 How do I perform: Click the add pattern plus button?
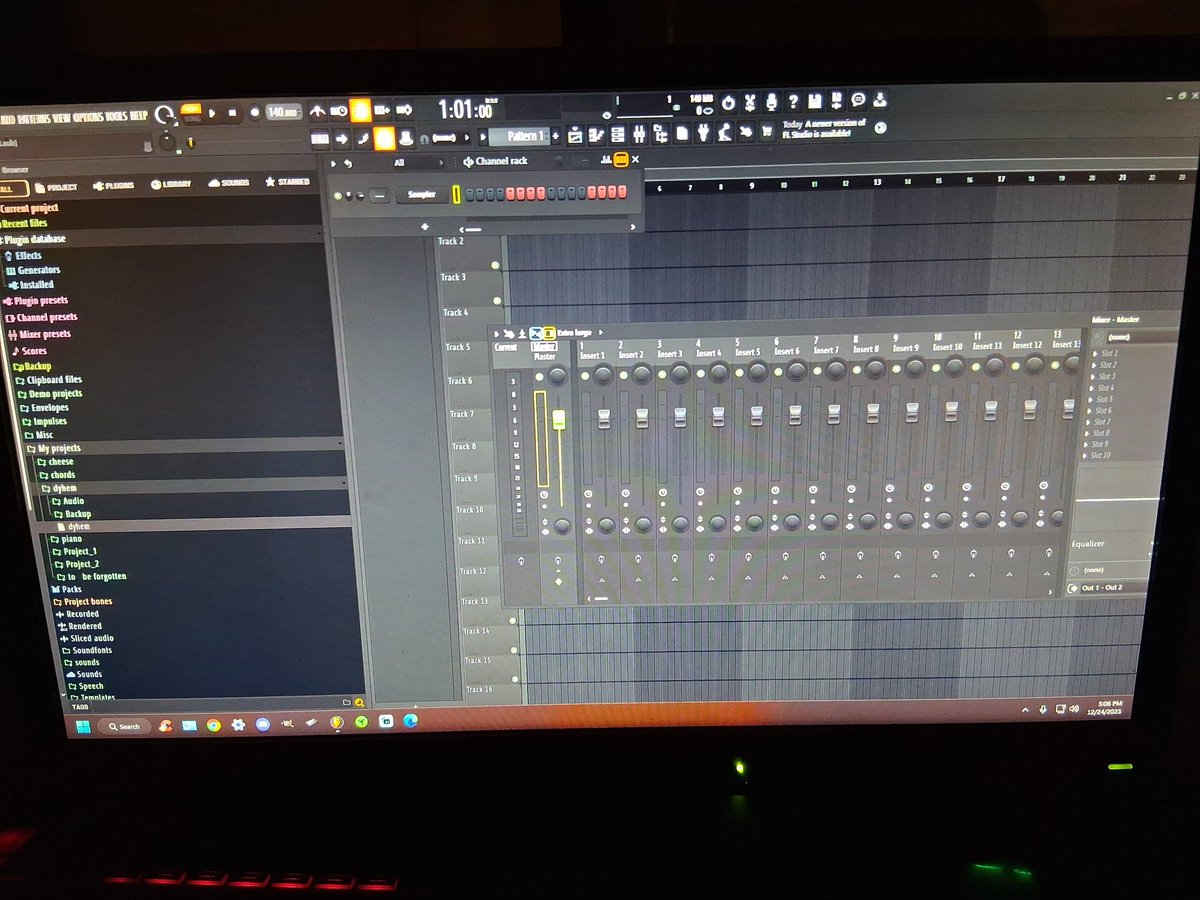[555, 135]
